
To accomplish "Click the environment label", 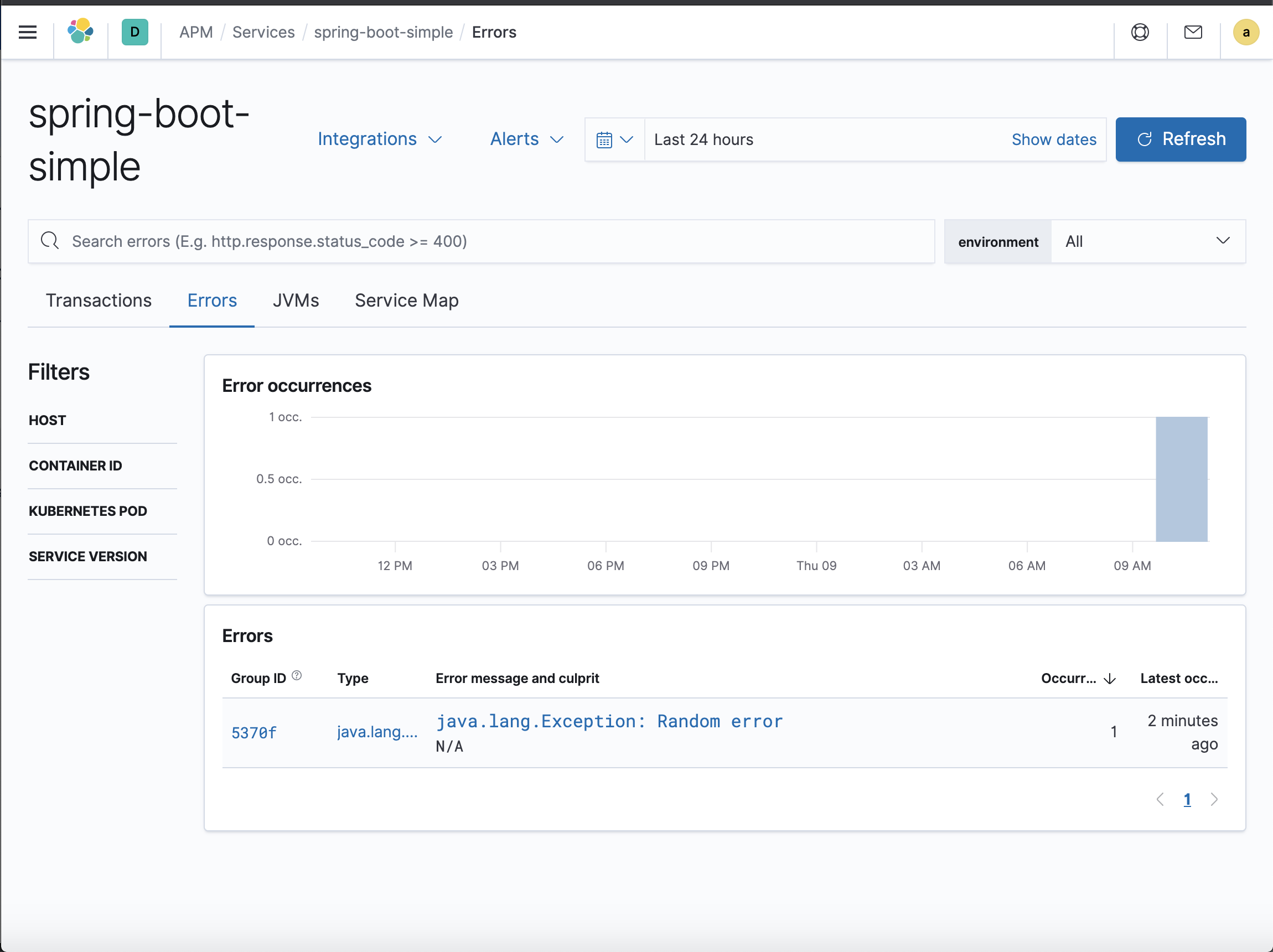I will tap(998, 242).
